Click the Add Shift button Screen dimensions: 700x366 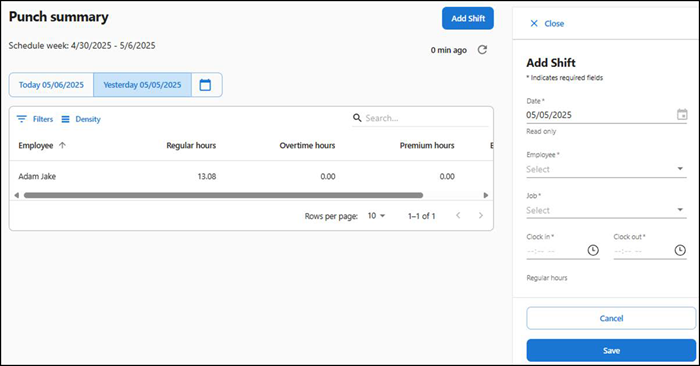(468, 18)
